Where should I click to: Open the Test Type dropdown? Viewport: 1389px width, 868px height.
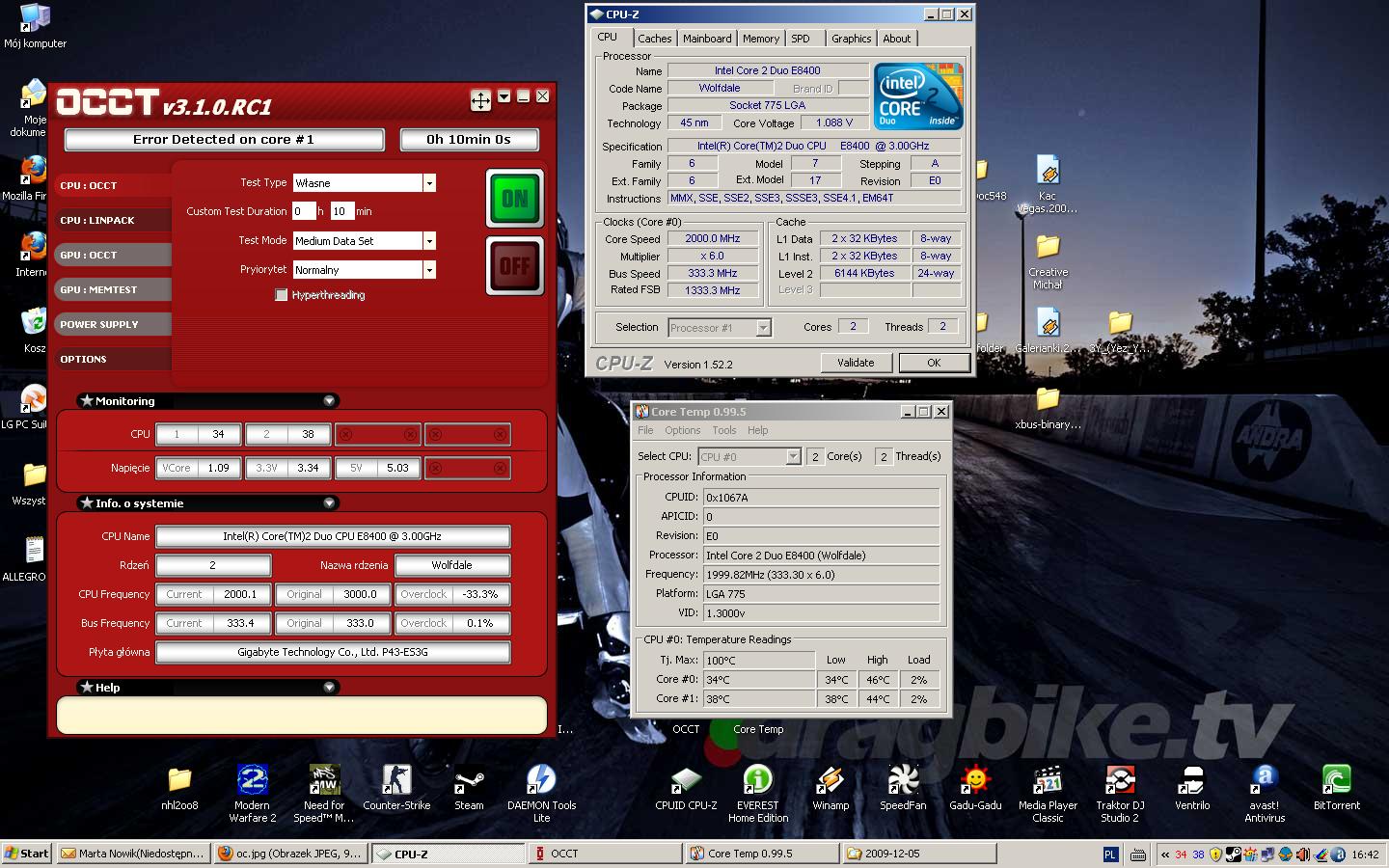coord(429,183)
